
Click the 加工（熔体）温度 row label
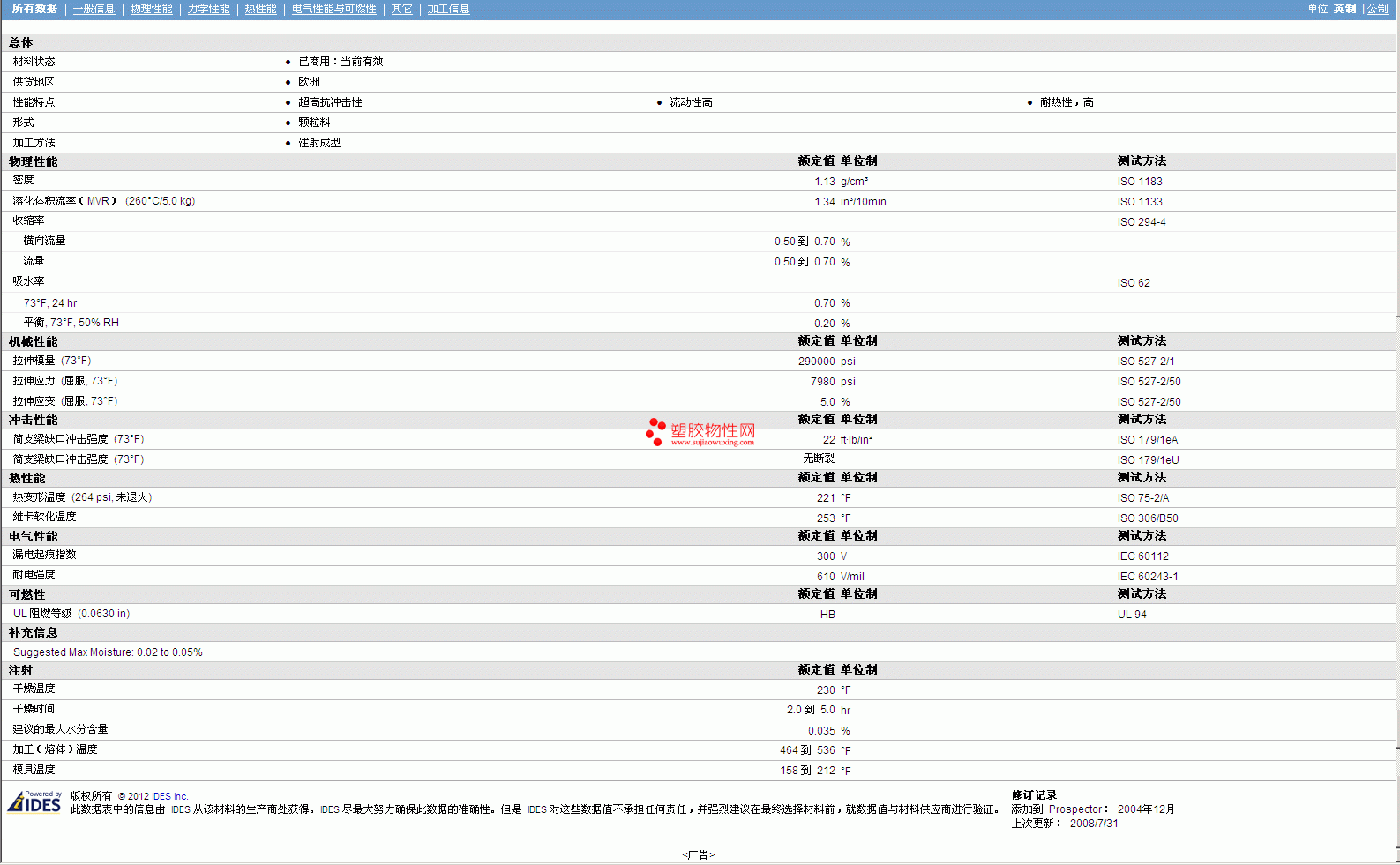pos(55,749)
